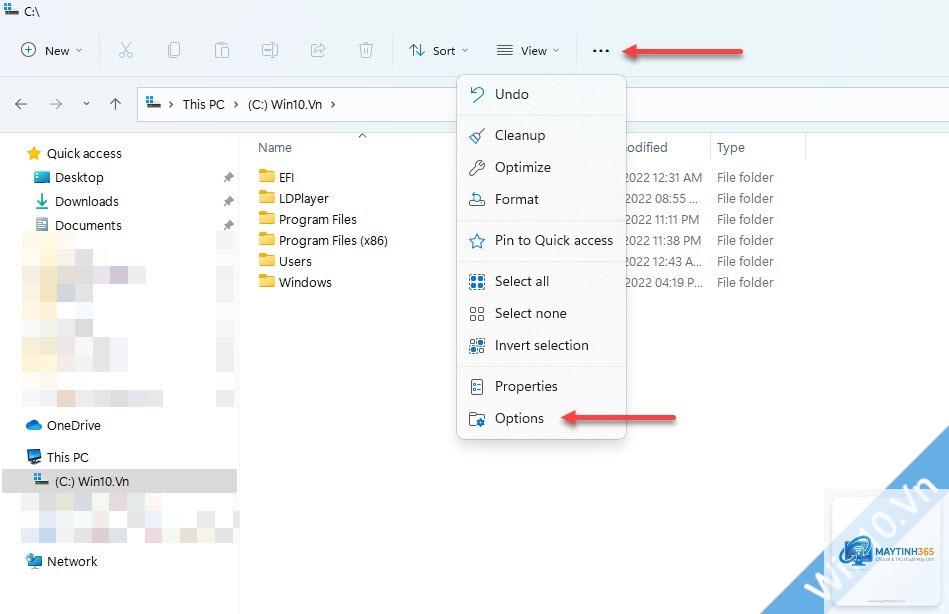Choose Properties from the menu
The image size is (949, 614).
click(541, 386)
